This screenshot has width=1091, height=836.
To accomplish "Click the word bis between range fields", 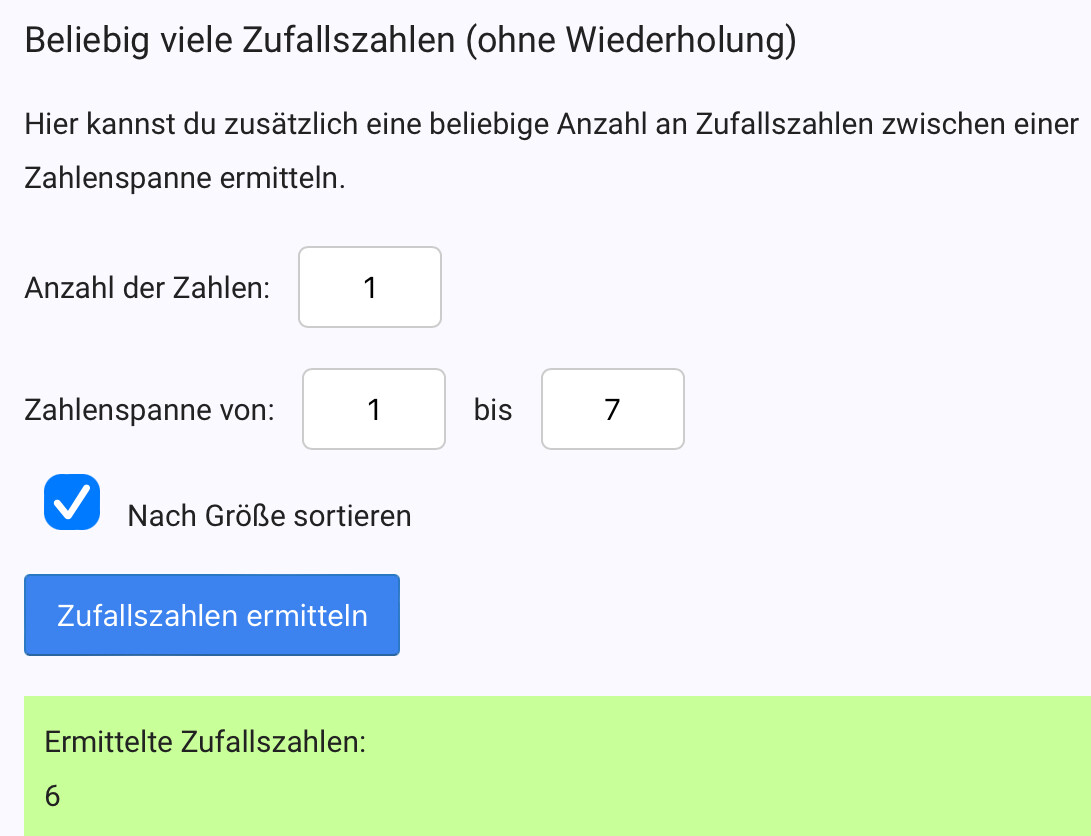I will click(493, 410).
